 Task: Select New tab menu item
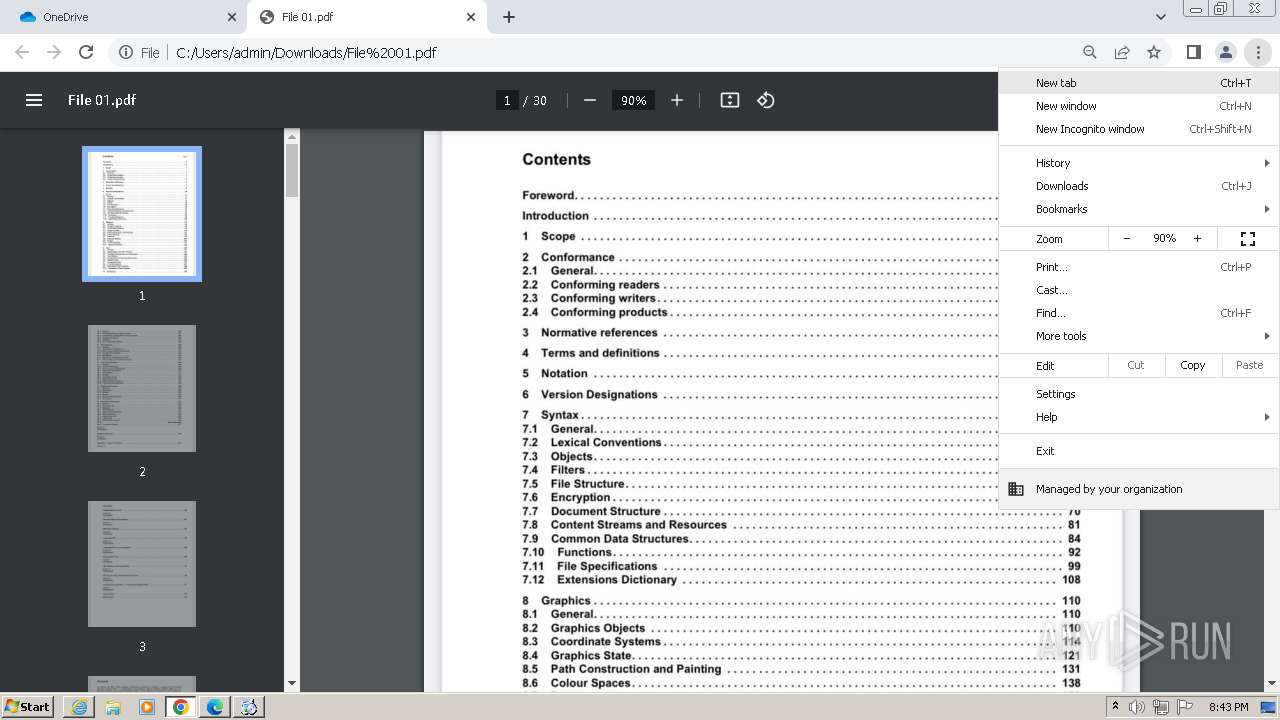click(x=1139, y=83)
